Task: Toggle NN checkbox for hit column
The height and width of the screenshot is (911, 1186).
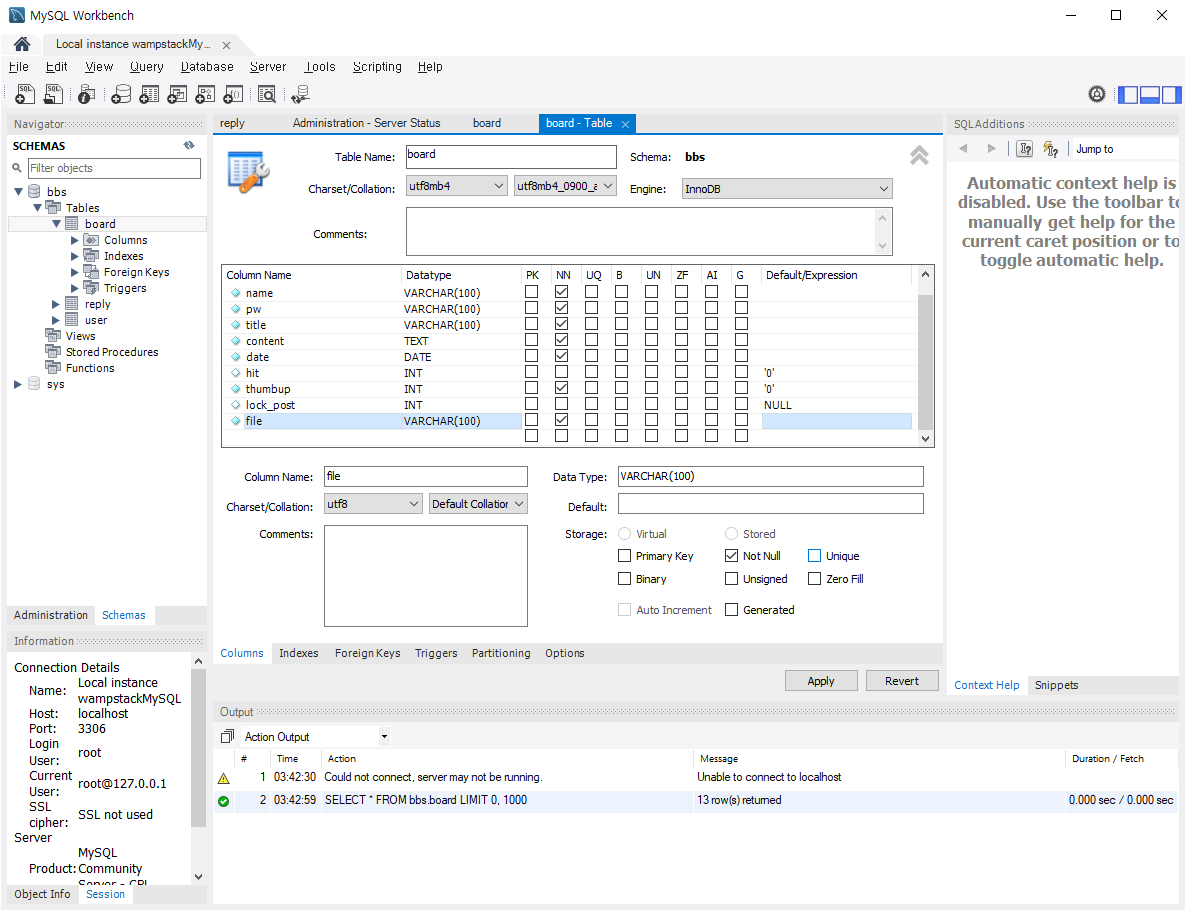Action: coord(561,372)
